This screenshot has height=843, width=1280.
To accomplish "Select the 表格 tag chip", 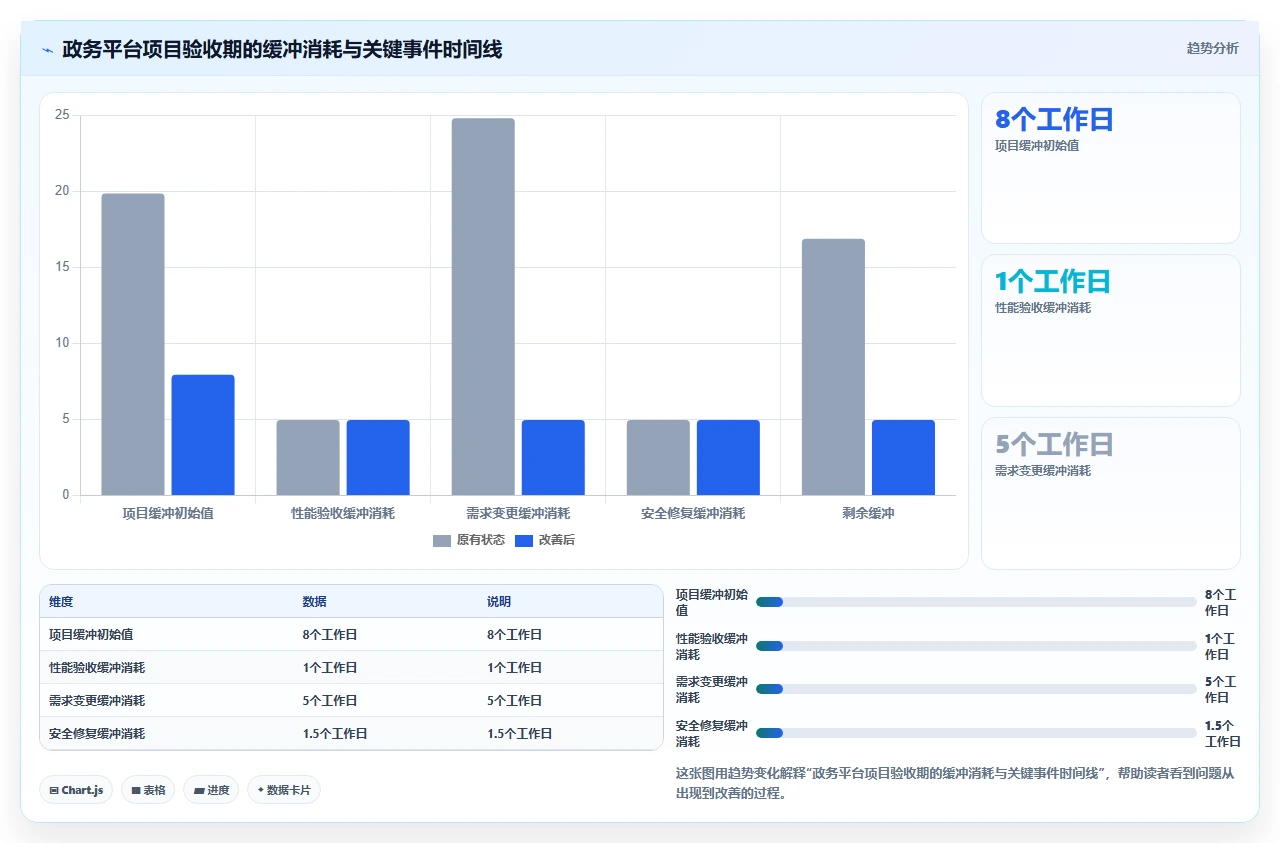I will pos(148,790).
